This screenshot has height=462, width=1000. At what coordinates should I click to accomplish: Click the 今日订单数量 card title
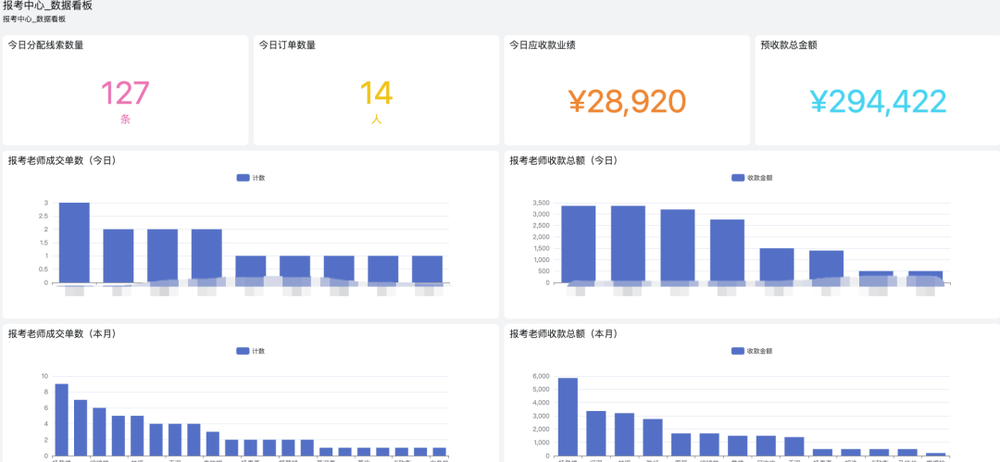pos(287,45)
